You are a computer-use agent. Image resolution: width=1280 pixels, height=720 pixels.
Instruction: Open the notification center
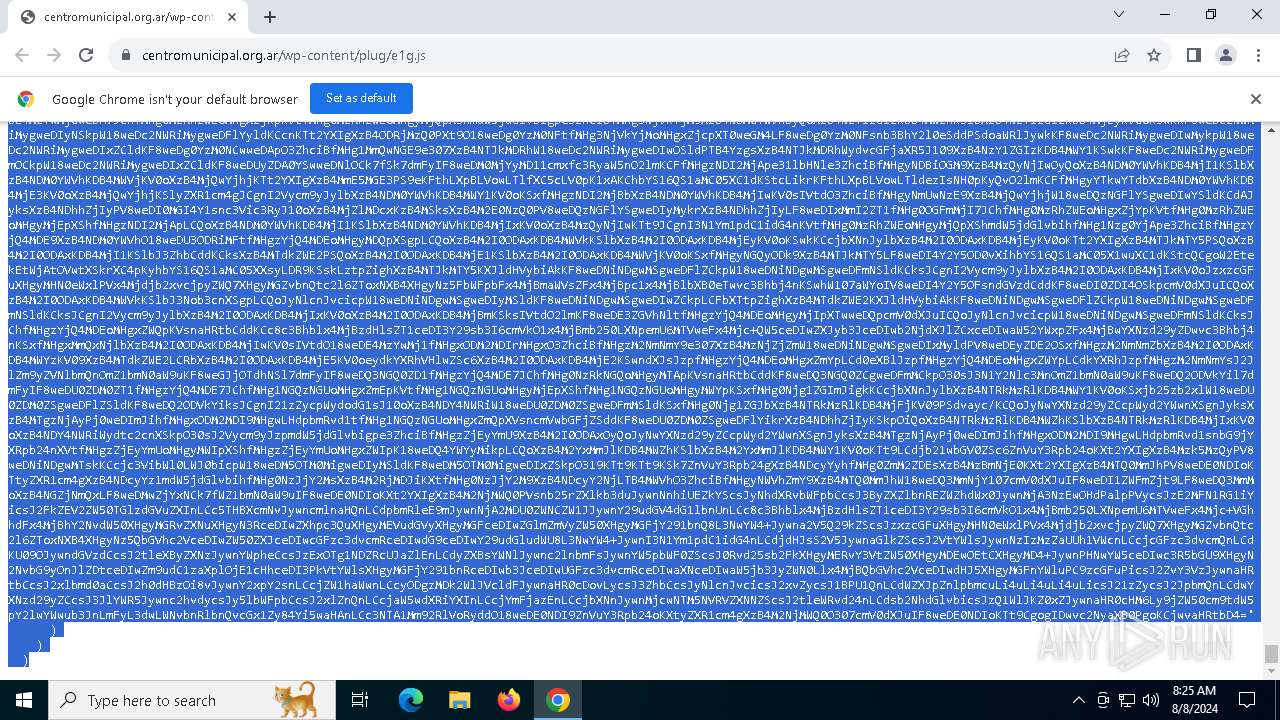(1247, 700)
